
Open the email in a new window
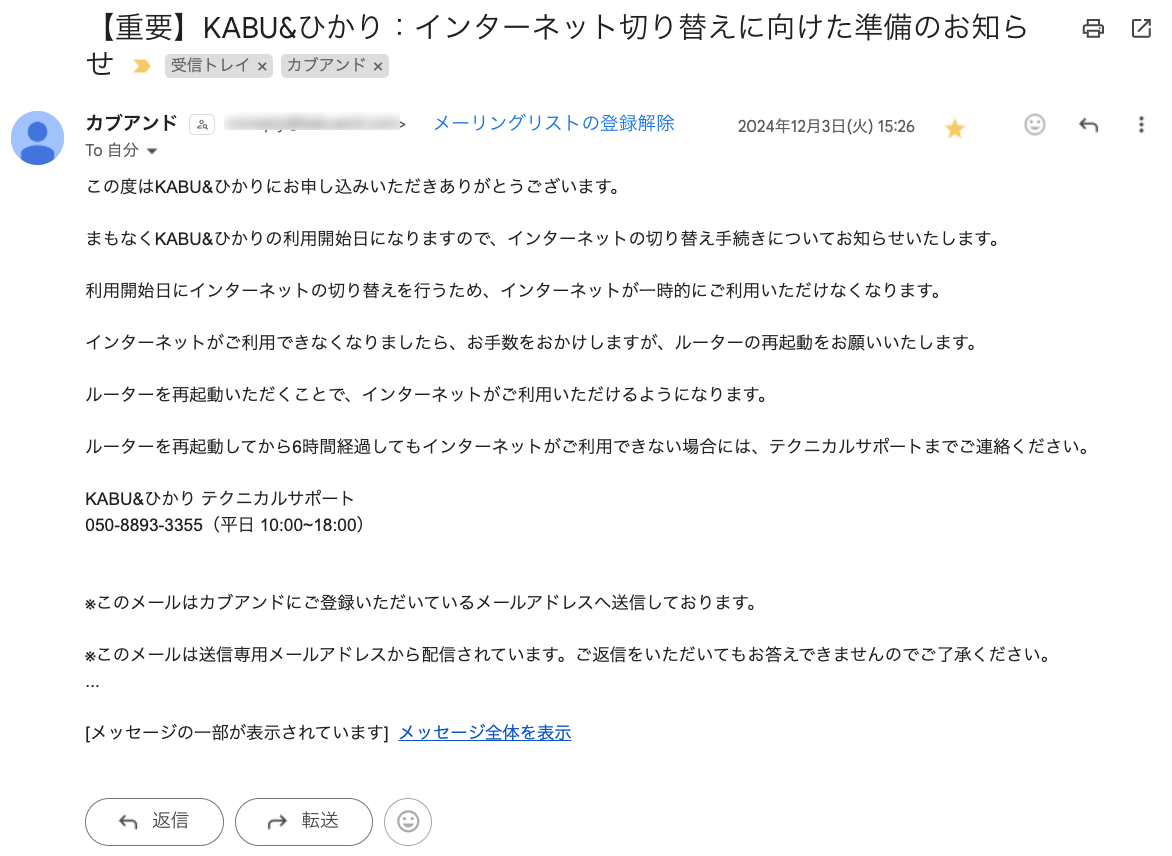pyautogui.click(x=1141, y=29)
